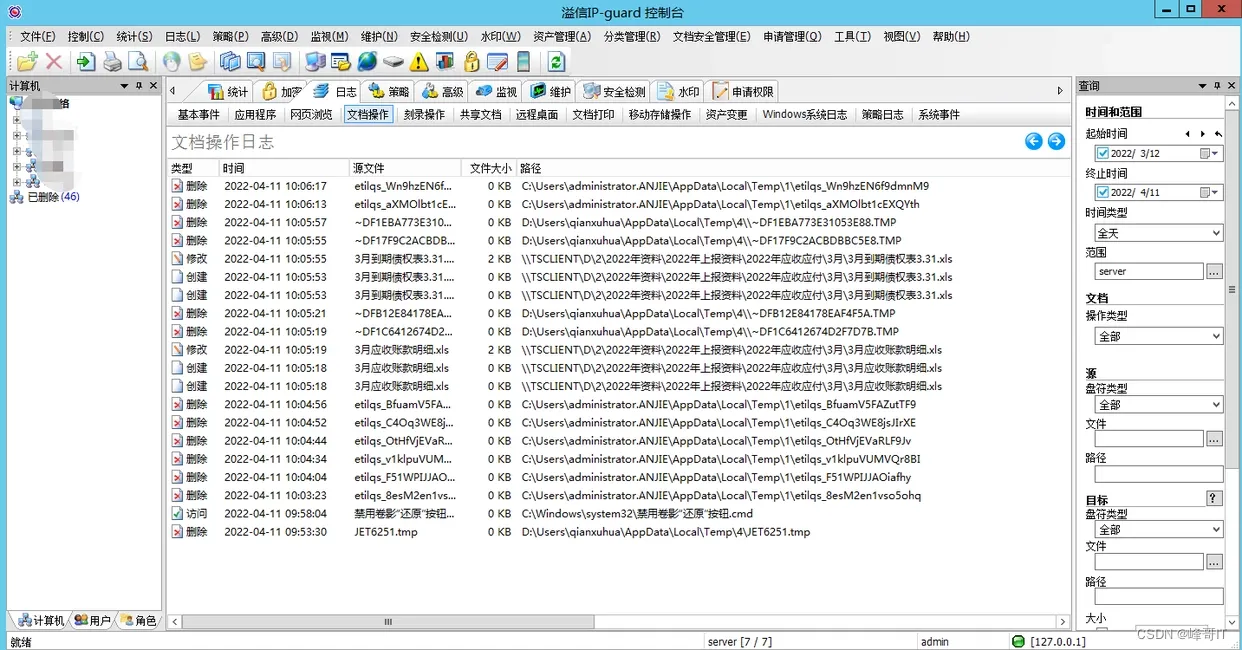Open the 水印(W) menu
The height and width of the screenshot is (650, 1242).
500,36
